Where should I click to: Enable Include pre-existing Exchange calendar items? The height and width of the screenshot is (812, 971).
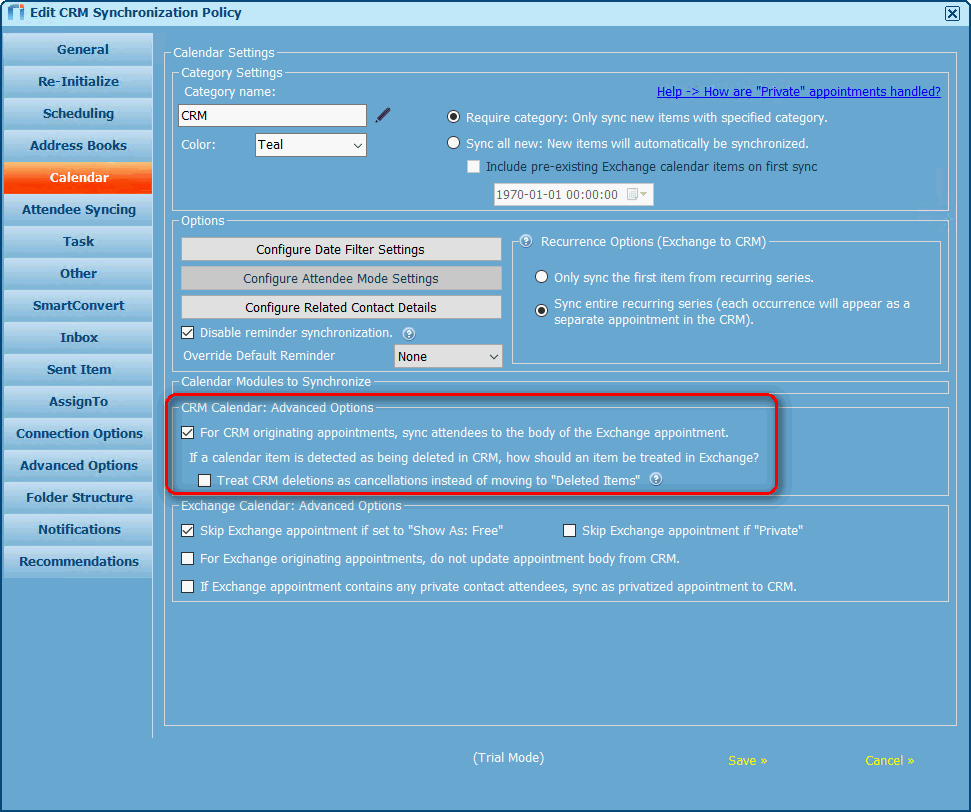pyautogui.click(x=473, y=167)
